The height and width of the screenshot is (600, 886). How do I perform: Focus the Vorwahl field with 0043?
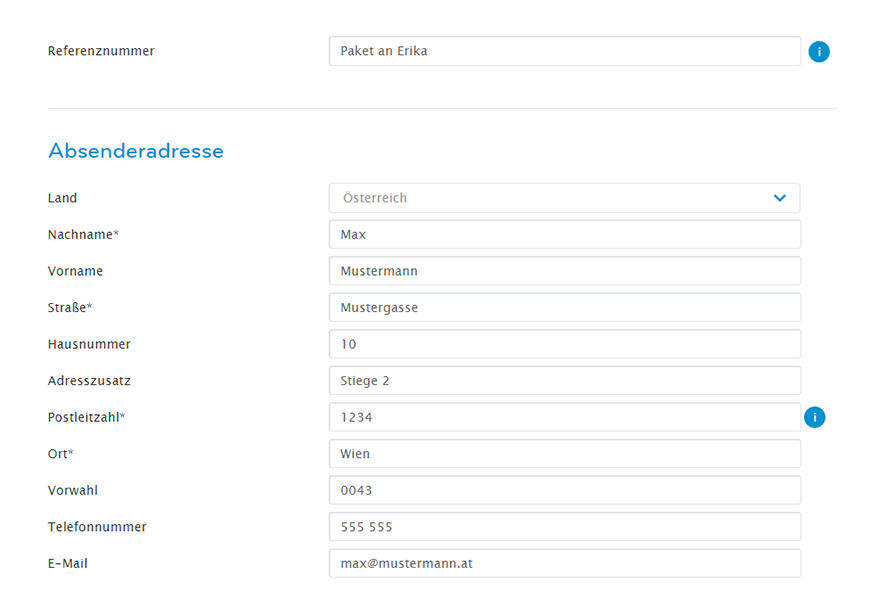coord(564,490)
